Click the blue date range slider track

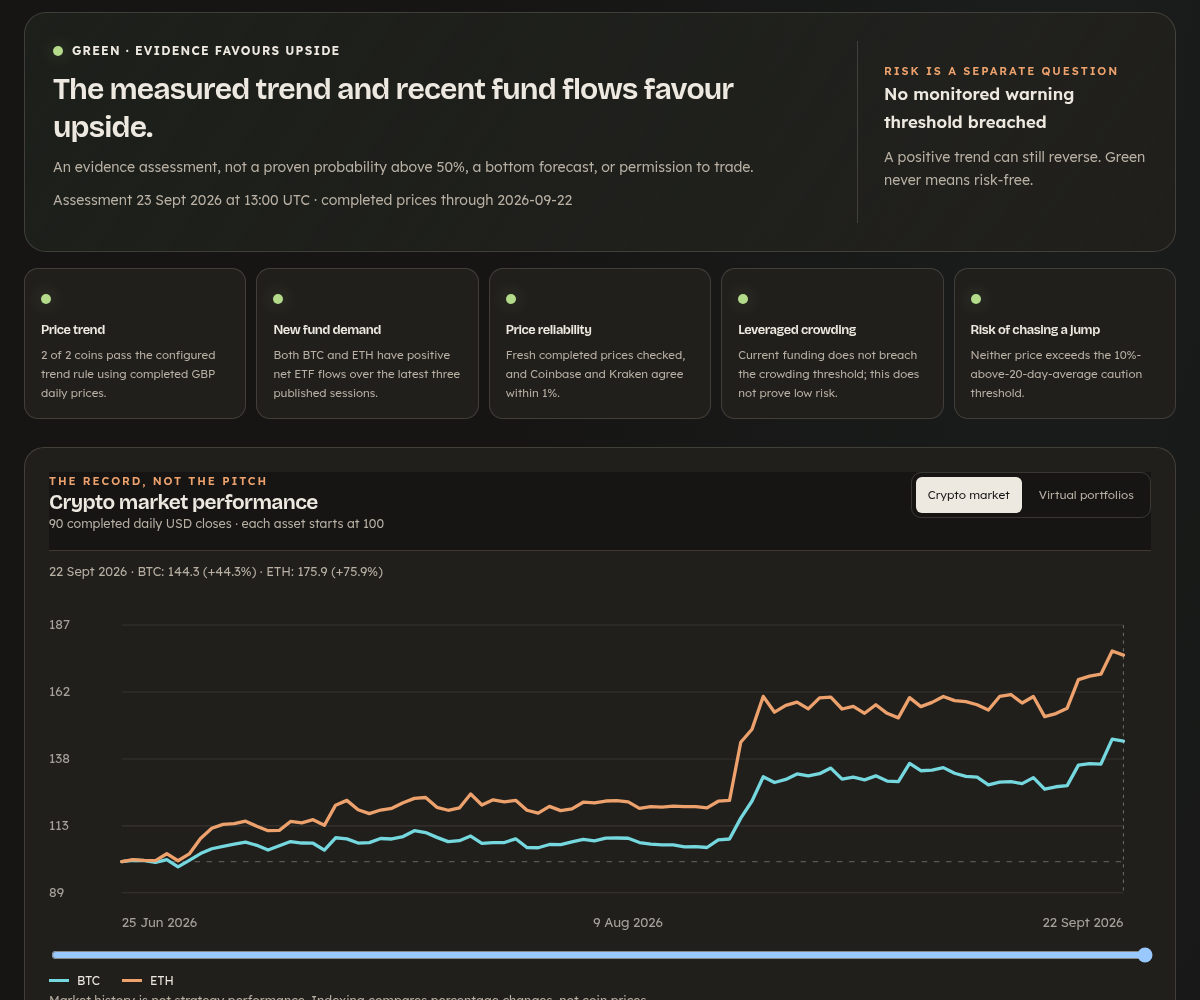(598, 955)
